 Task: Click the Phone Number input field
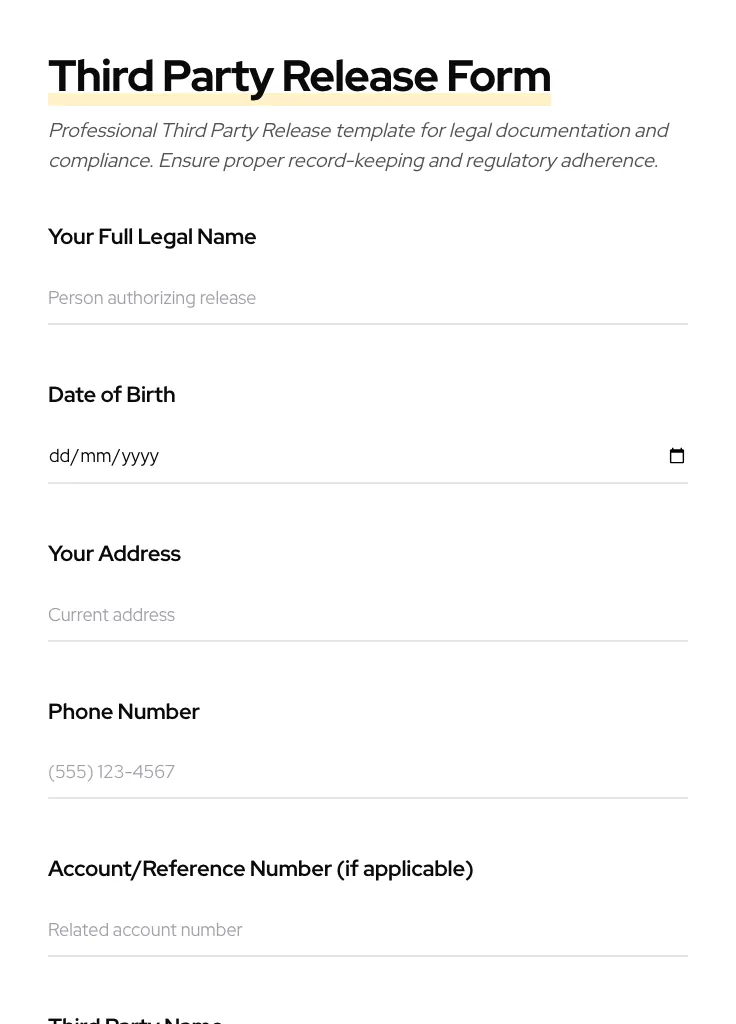point(367,772)
